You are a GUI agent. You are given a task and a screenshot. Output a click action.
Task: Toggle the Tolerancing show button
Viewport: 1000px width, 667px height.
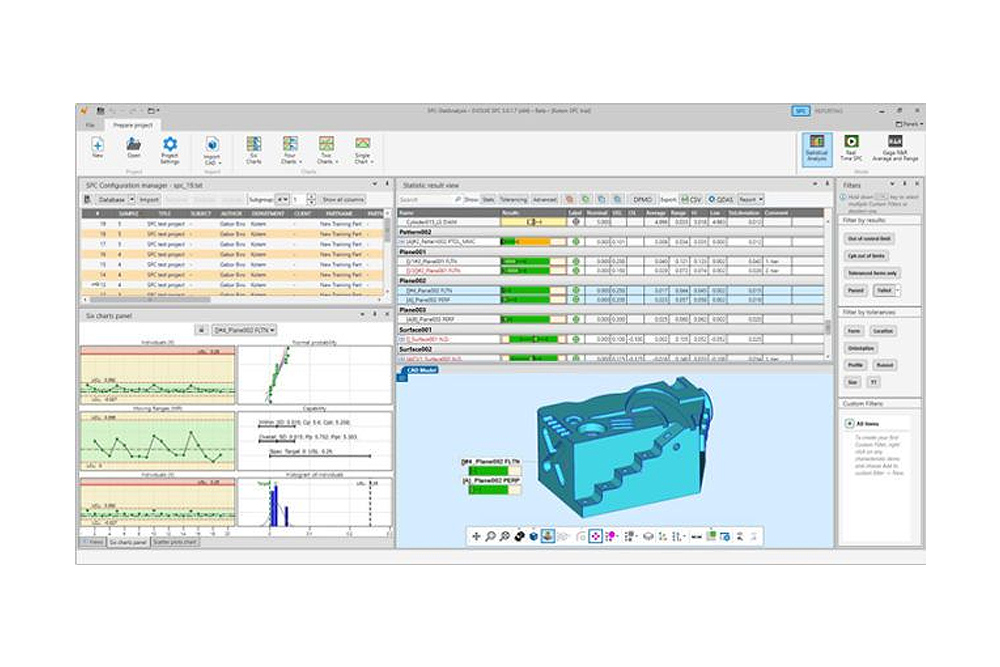click(512, 200)
